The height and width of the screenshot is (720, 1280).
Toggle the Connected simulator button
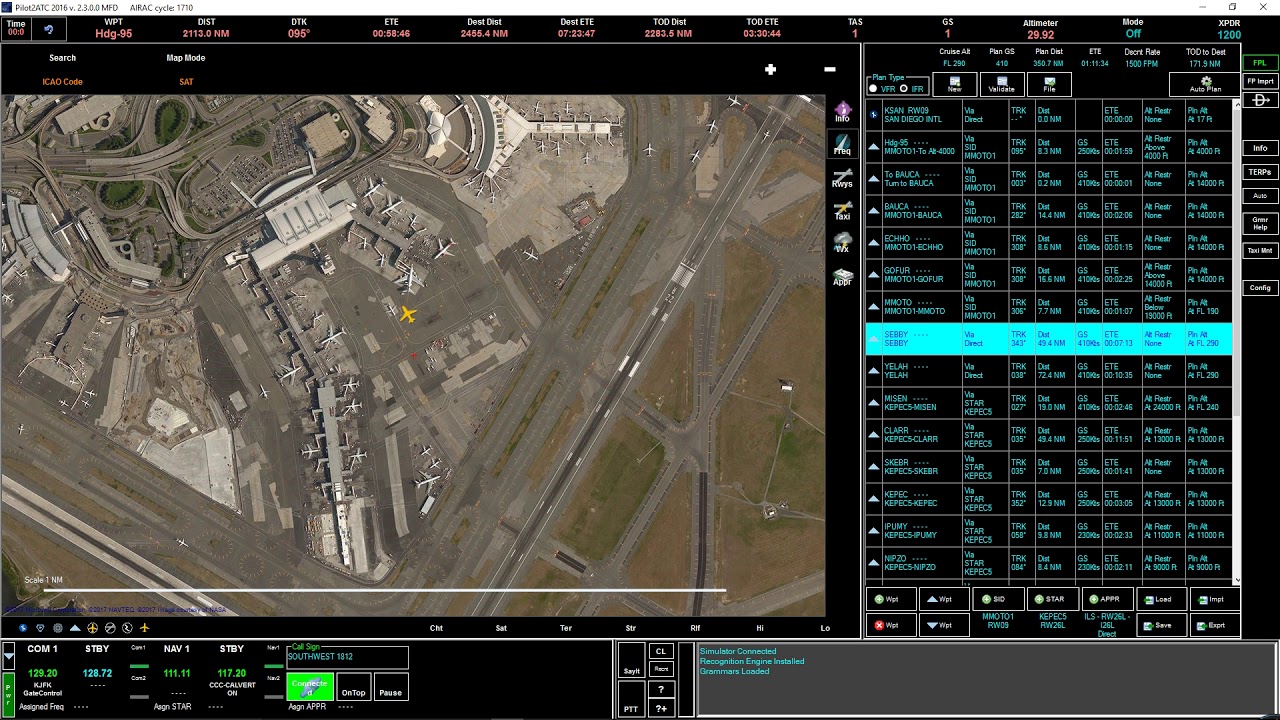[x=310, y=687]
